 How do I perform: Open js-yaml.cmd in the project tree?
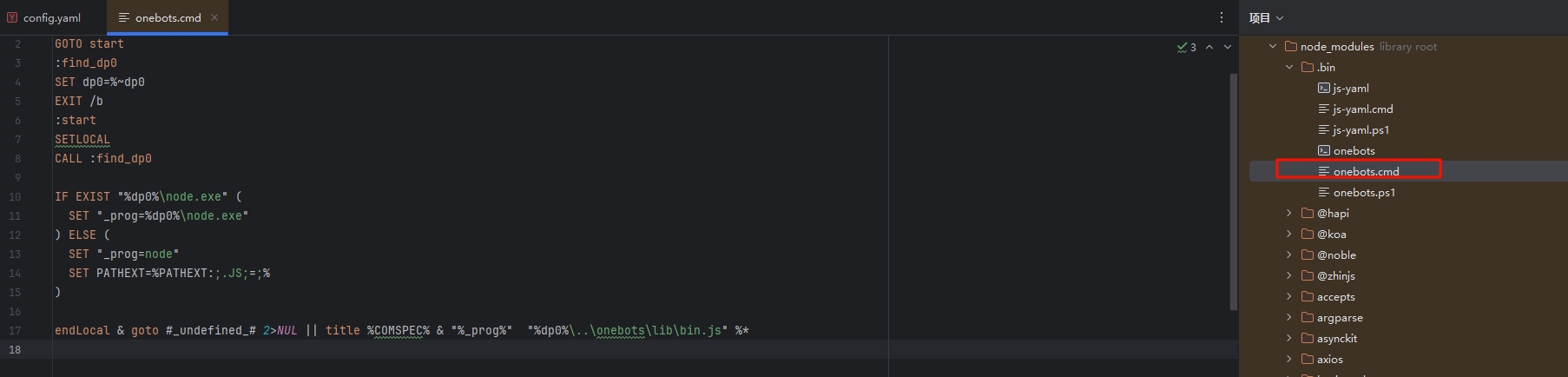1363,109
